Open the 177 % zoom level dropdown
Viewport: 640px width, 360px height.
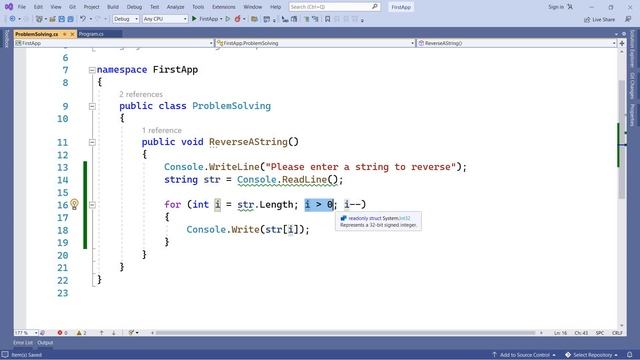pos(26,333)
